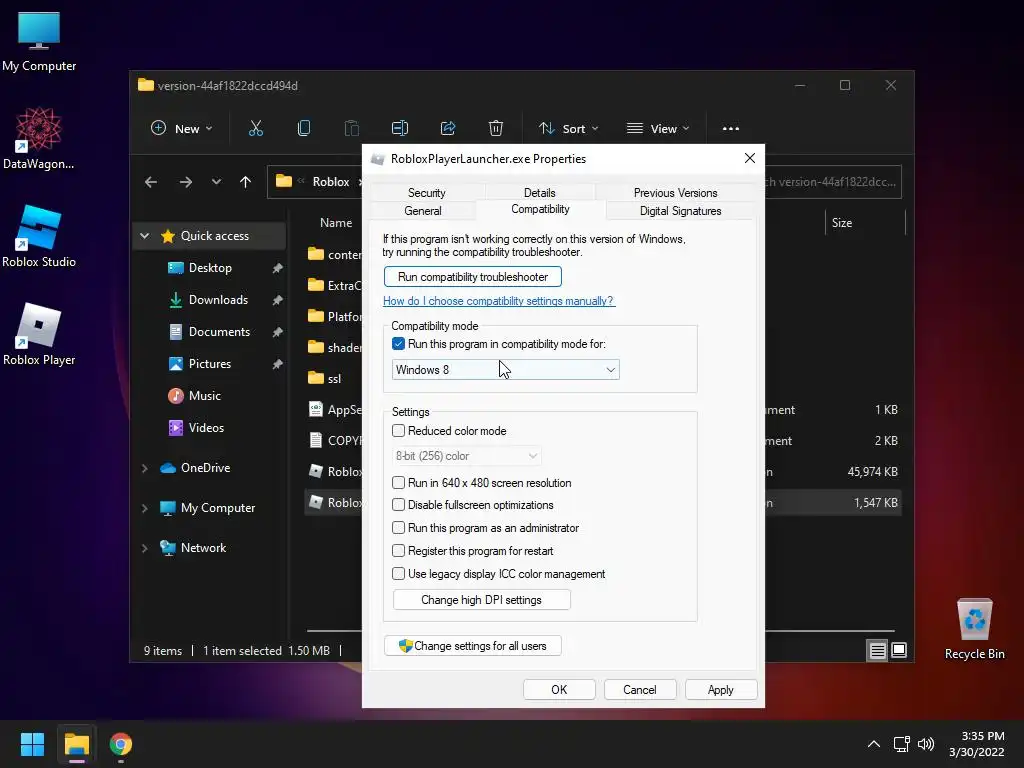Go up one folder level arrow

click(246, 182)
